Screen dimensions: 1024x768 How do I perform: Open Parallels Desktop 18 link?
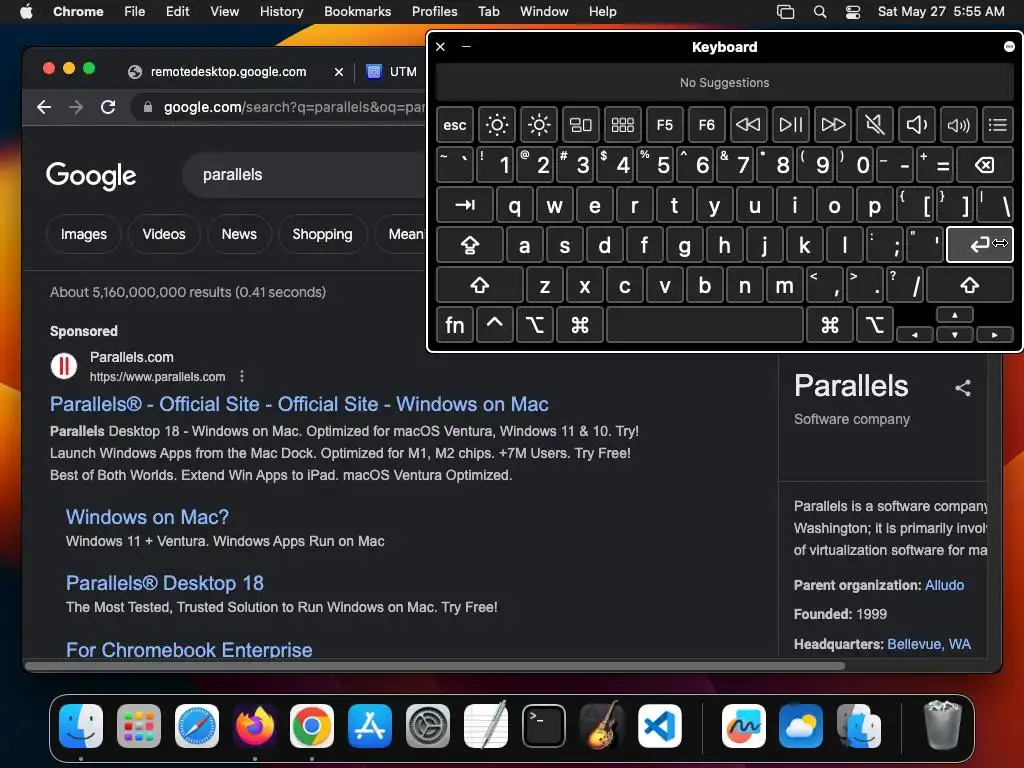tap(165, 583)
